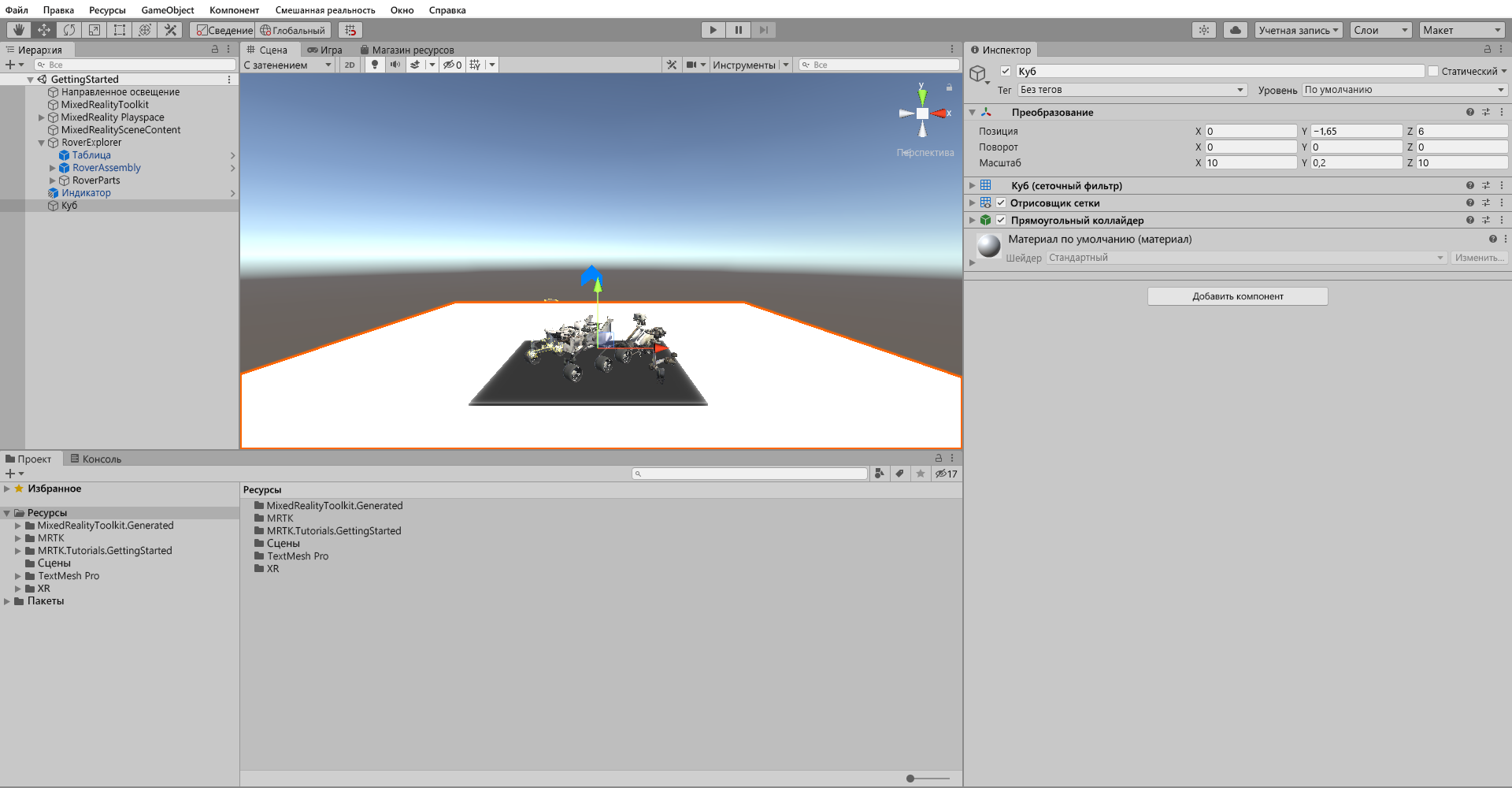The height and width of the screenshot is (788, 1512).
Task: Switch to Игра tab
Action: pyautogui.click(x=325, y=50)
